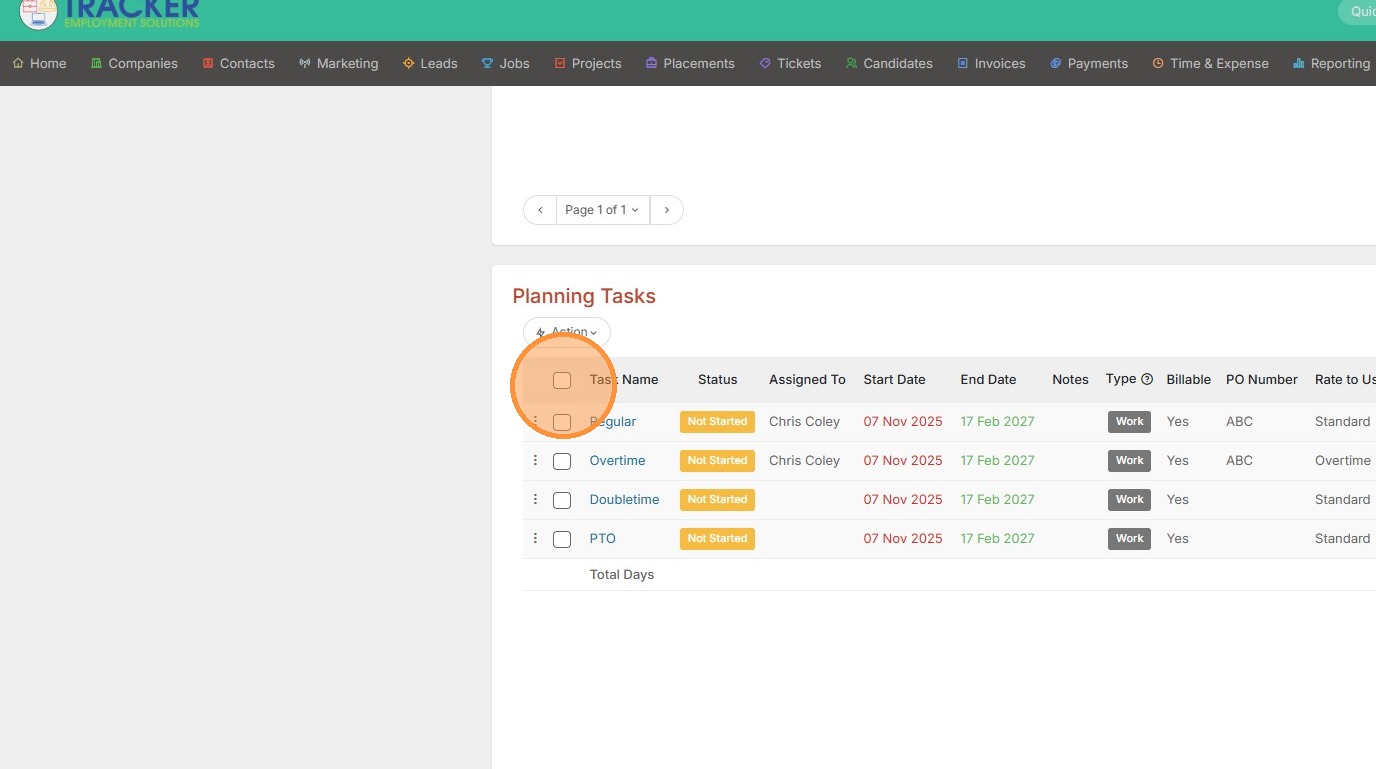Click the Not Started badge for Overtime
This screenshot has width=1376, height=769.
tap(717, 460)
